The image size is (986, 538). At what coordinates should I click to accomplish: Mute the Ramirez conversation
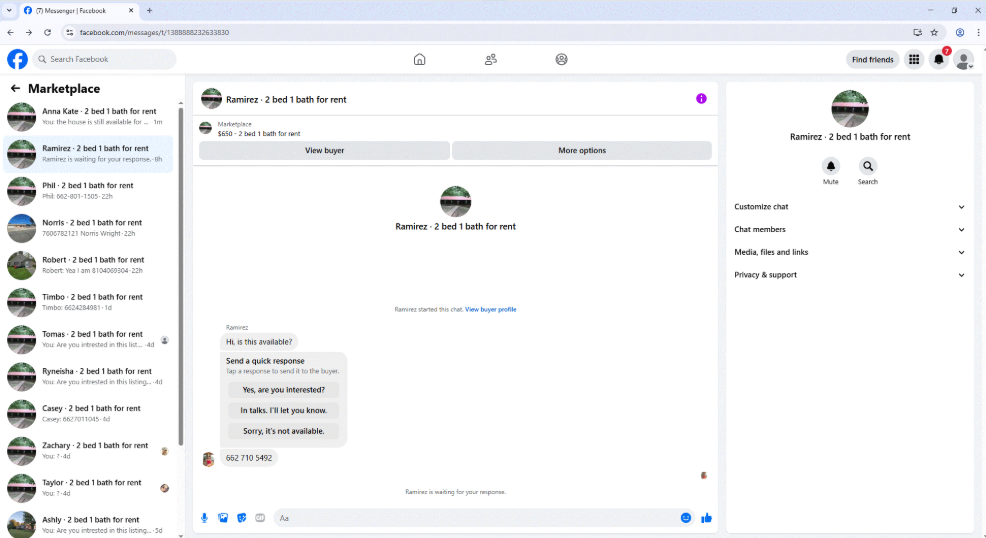[x=831, y=166]
